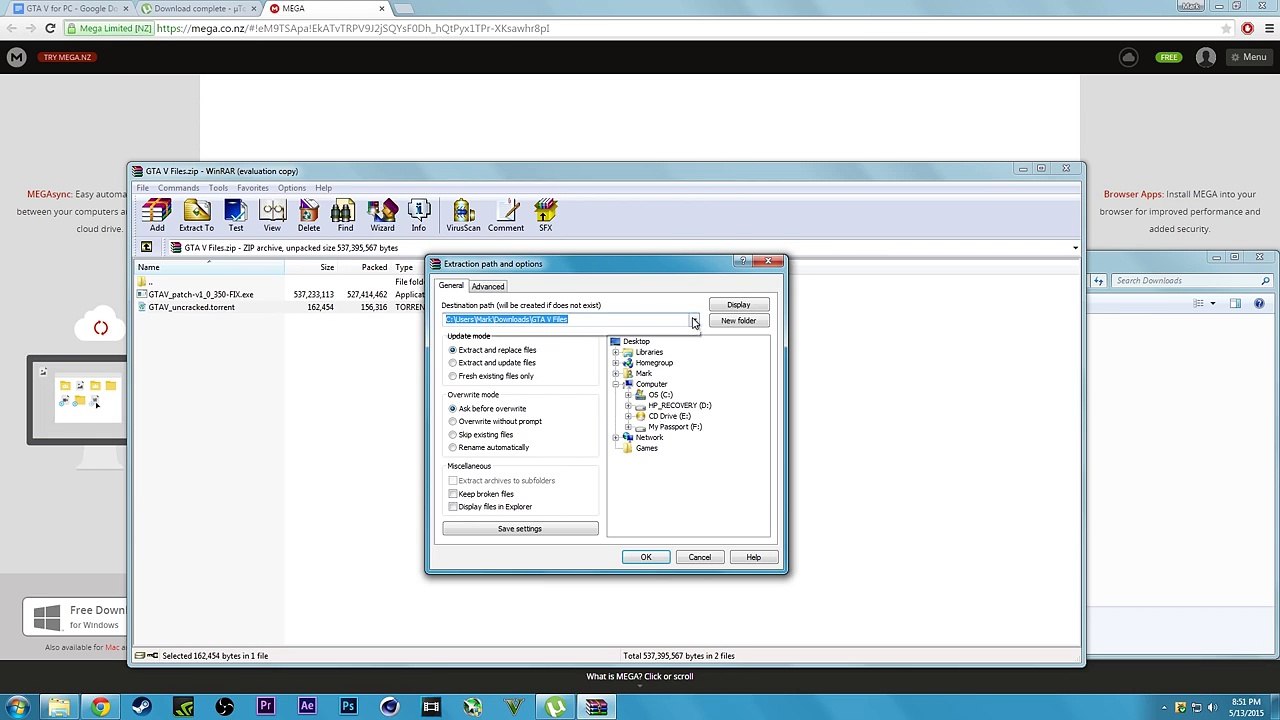Select GTAV_patch-v1_0_350-FIX.exe in the file list

point(200,295)
